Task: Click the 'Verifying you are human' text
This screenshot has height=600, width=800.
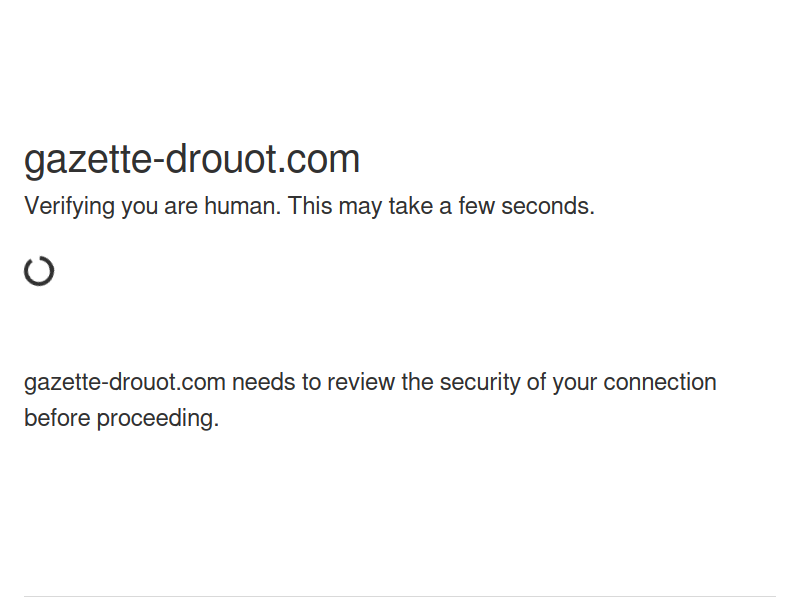Action: tap(152, 206)
